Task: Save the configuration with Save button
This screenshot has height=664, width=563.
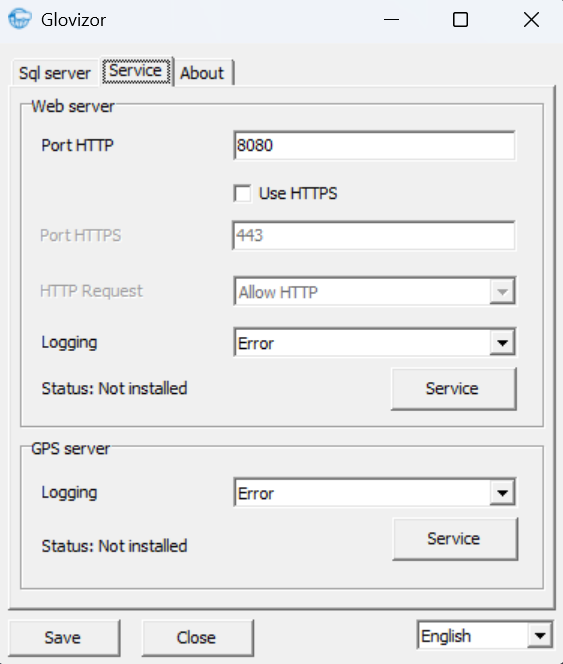Action: pos(64,638)
